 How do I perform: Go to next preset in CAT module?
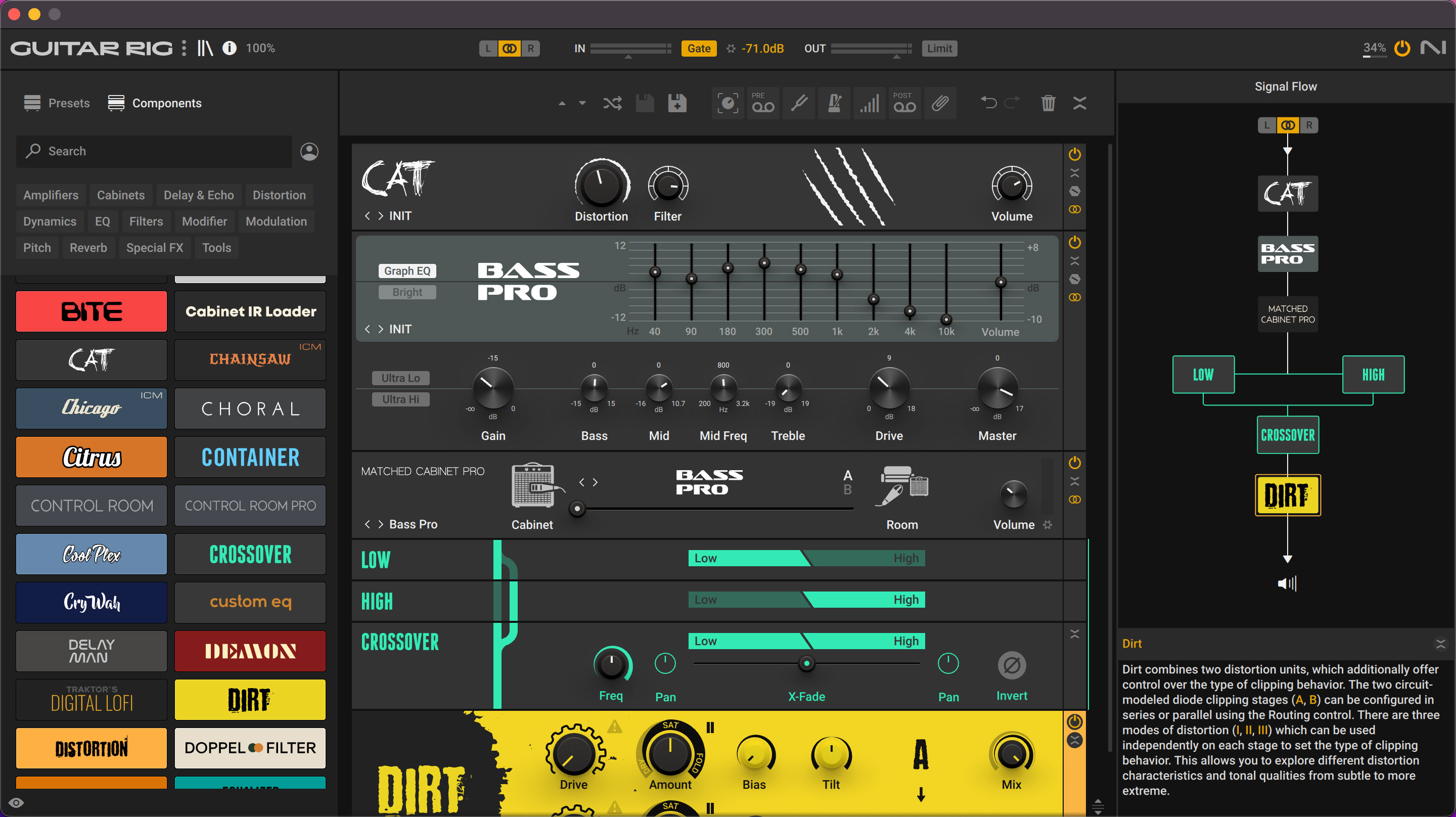380,216
